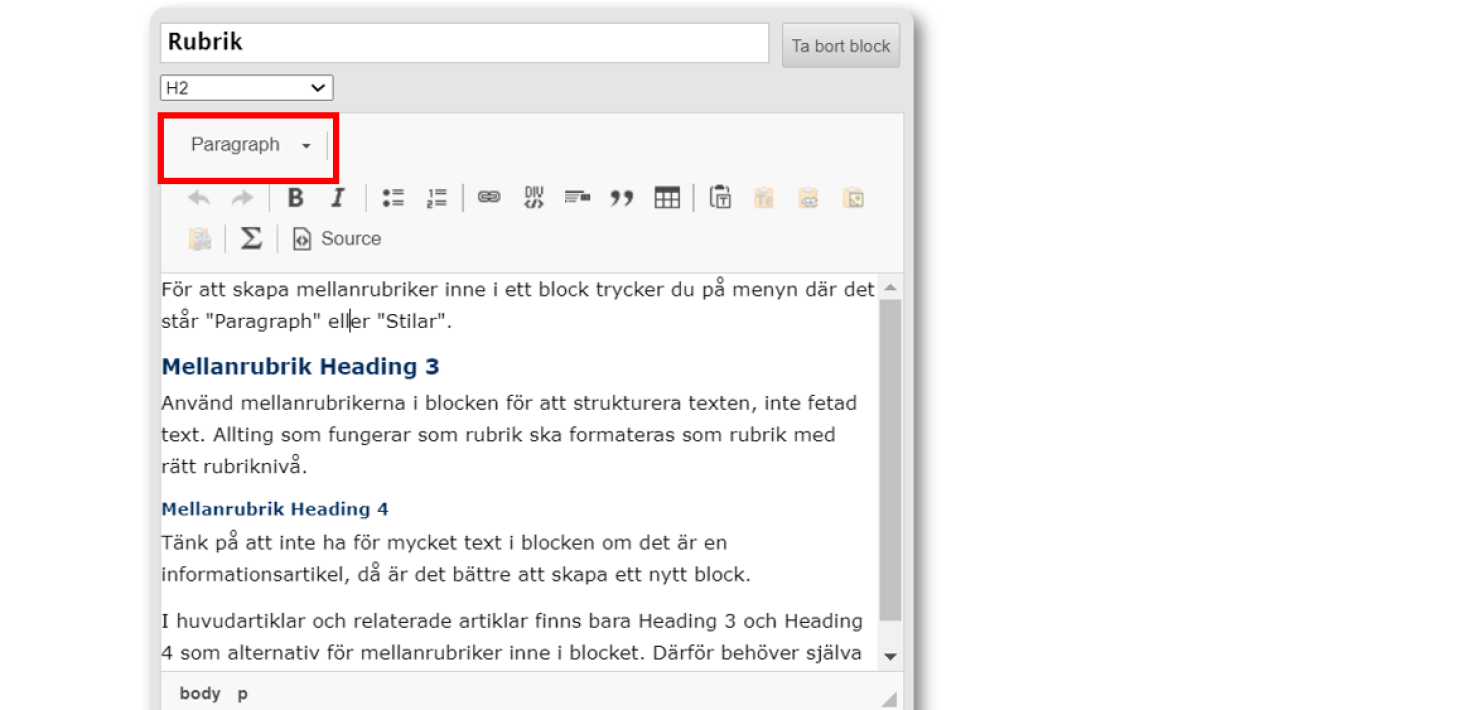1468x710 pixels.
Task: Click the Mellanrubrik Heading 3 heading
Action: coord(300,367)
